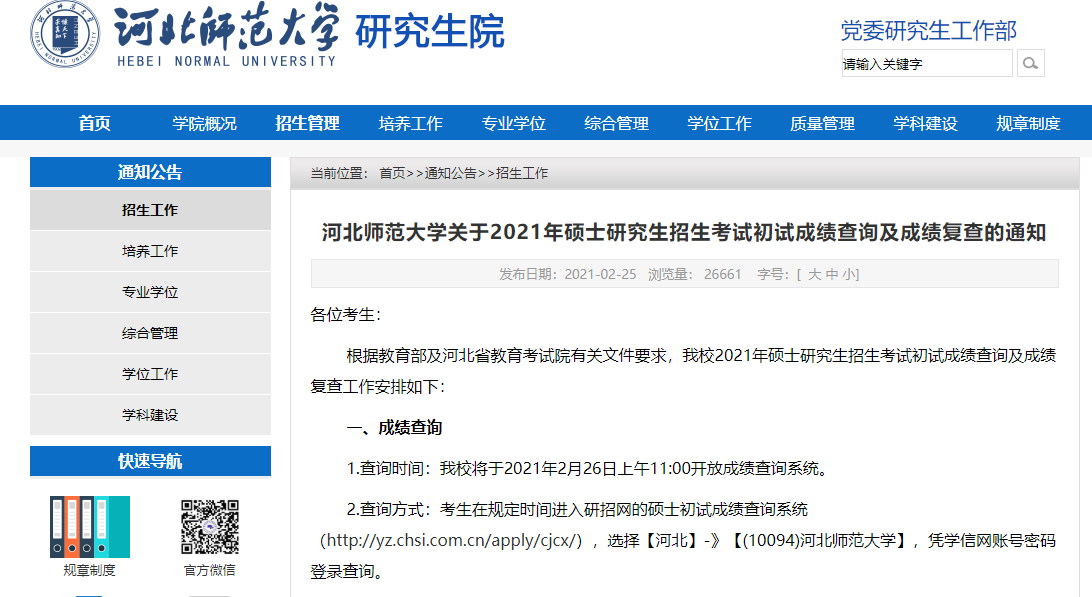
Task: Click the Hebei Normal University logo emblem
Action: click(x=65, y=33)
